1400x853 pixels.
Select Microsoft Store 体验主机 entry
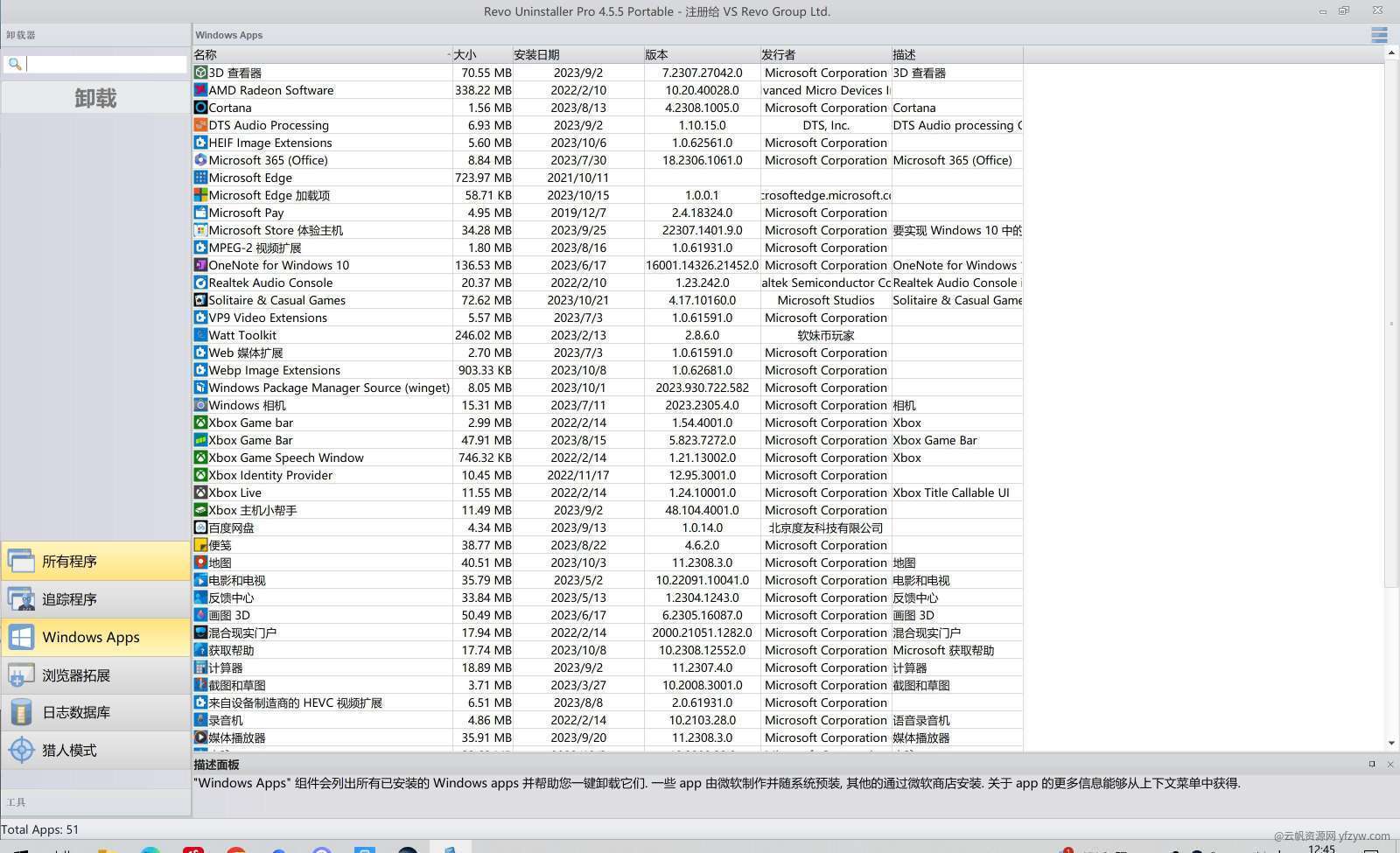(x=607, y=230)
